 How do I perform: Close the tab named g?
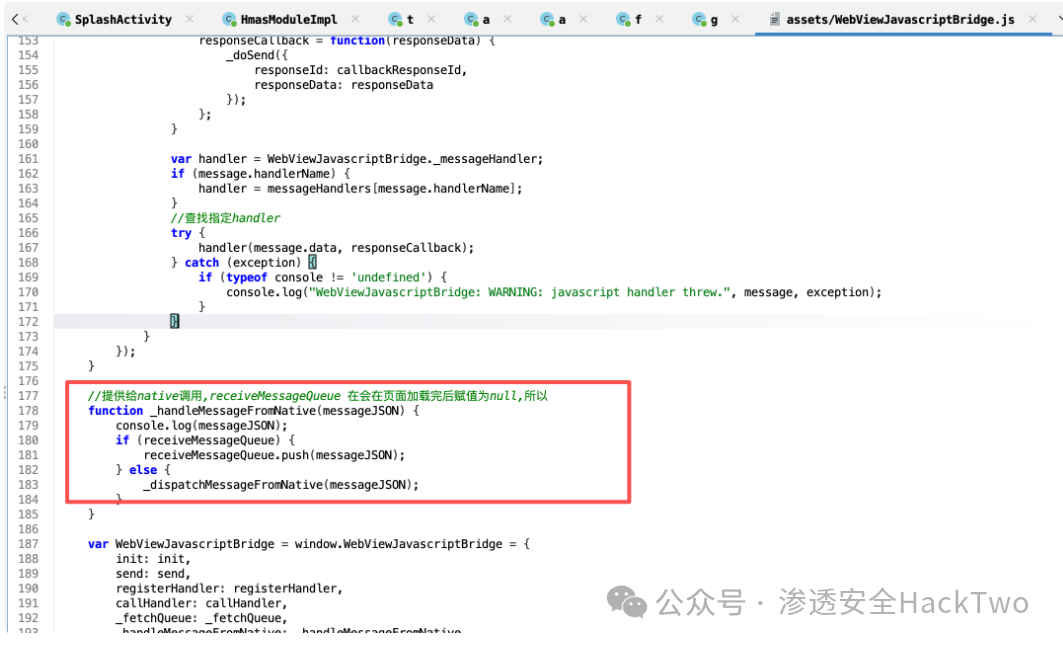[x=735, y=19]
